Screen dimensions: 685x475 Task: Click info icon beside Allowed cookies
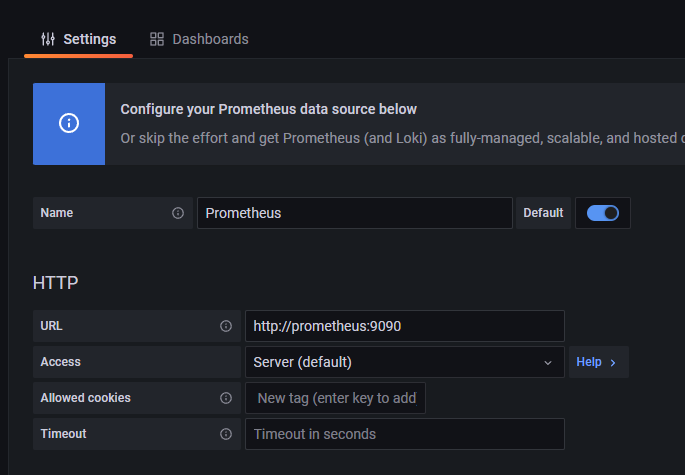coord(226,398)
